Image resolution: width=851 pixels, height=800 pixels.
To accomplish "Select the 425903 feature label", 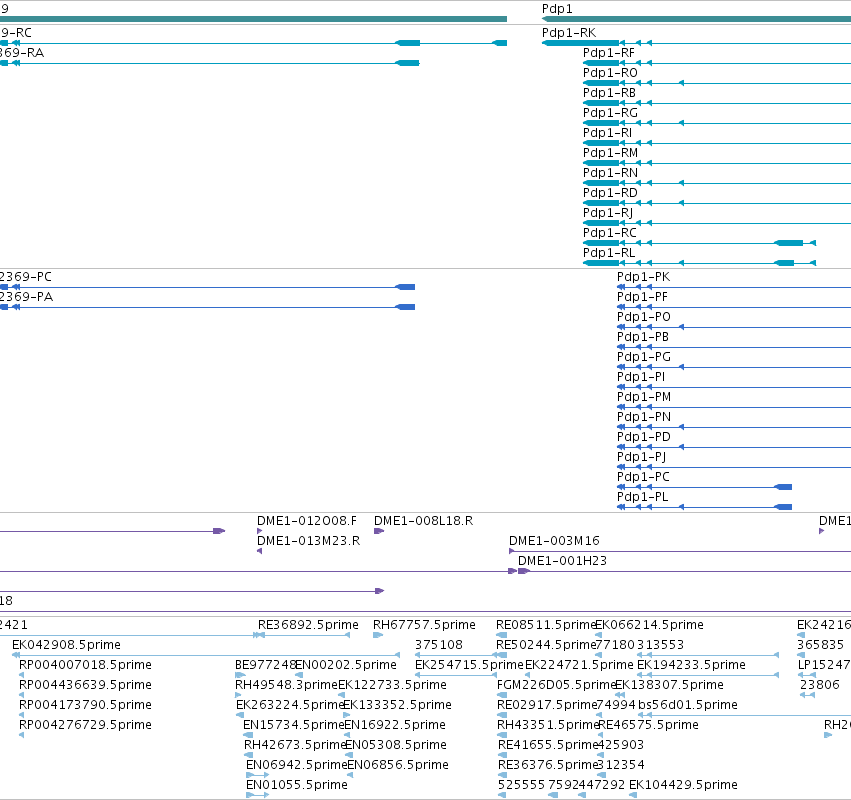I will click(x=620, y=746).
